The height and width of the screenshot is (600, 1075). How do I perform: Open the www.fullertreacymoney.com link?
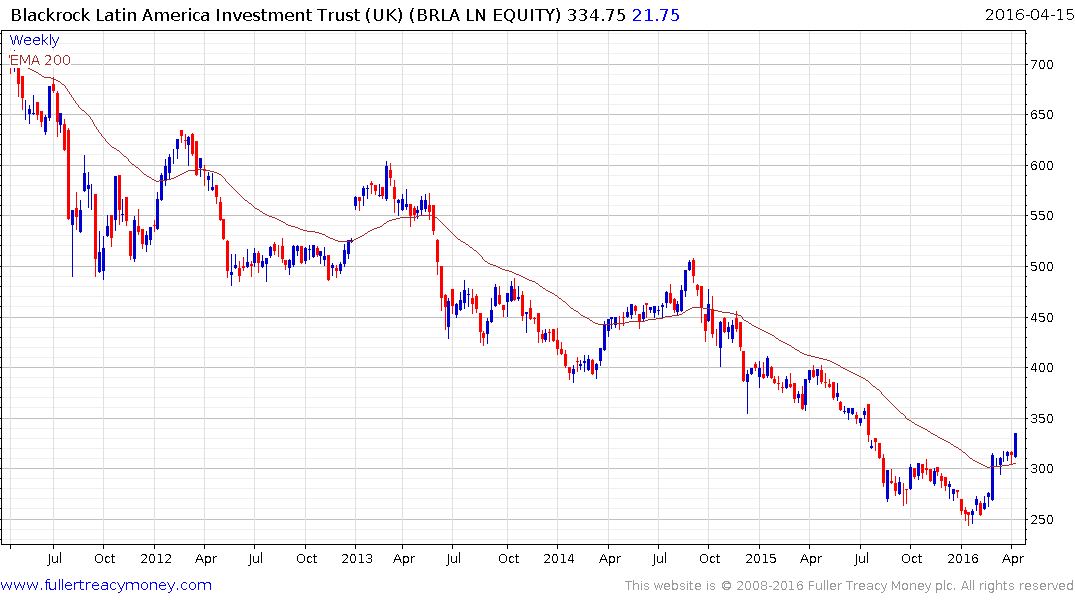pos(106,585)
